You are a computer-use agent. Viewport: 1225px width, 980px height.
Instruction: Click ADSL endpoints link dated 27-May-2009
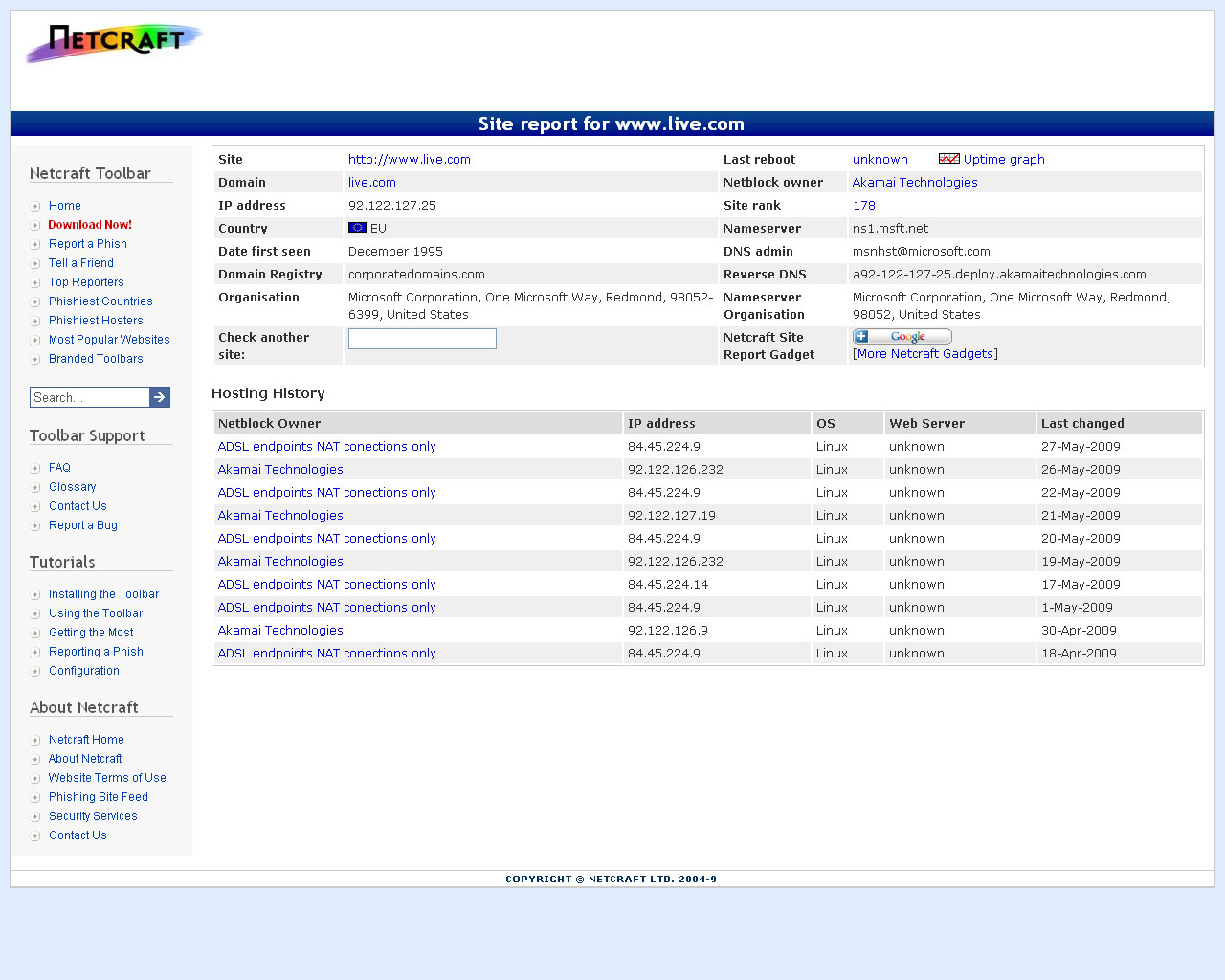[327, 447]
